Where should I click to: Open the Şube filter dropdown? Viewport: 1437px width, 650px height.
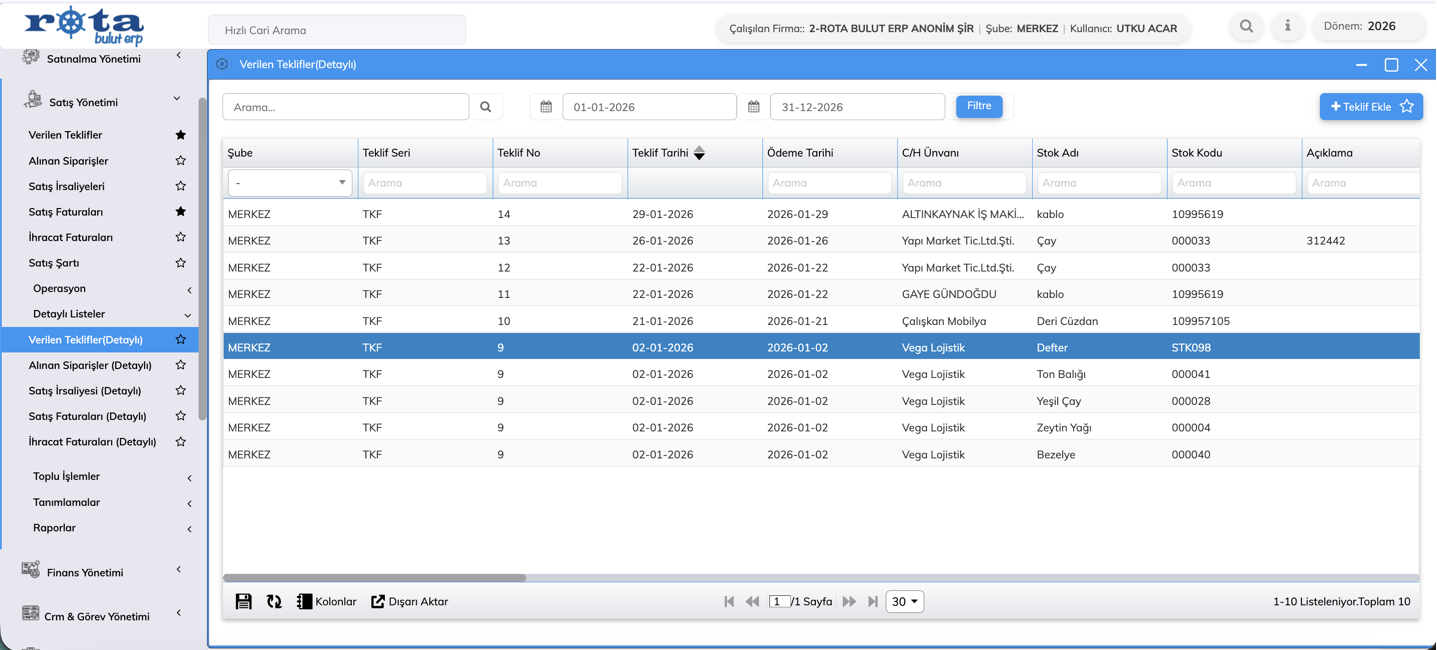(289, 183)
